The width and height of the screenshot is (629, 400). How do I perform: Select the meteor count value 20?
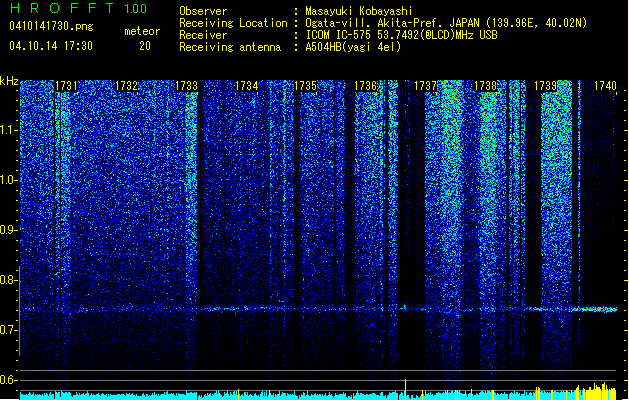pyautogui.click(x=145, y=46)
